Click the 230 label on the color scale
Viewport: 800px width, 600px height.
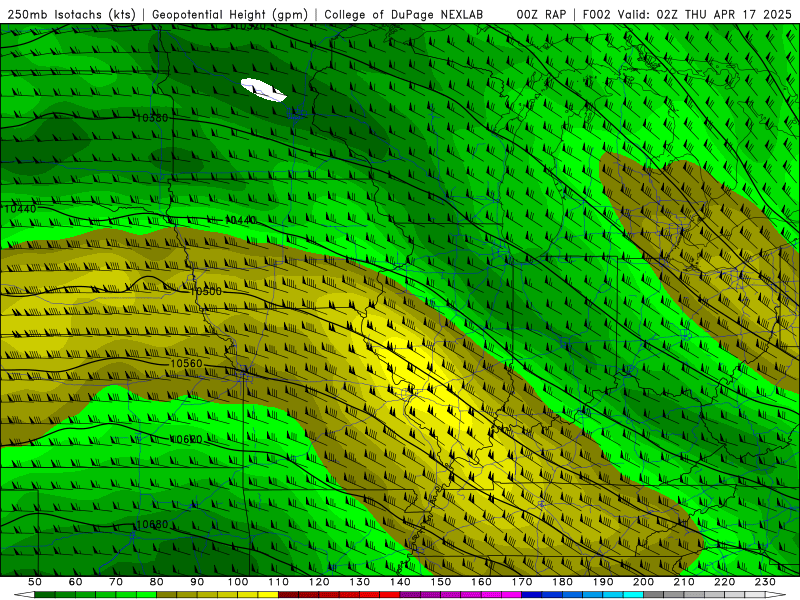766,582
